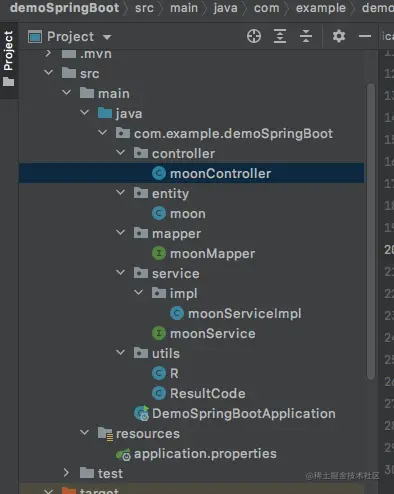Click main in the breadcrumb bar
394x494 pixels.
tap(184, 8)
